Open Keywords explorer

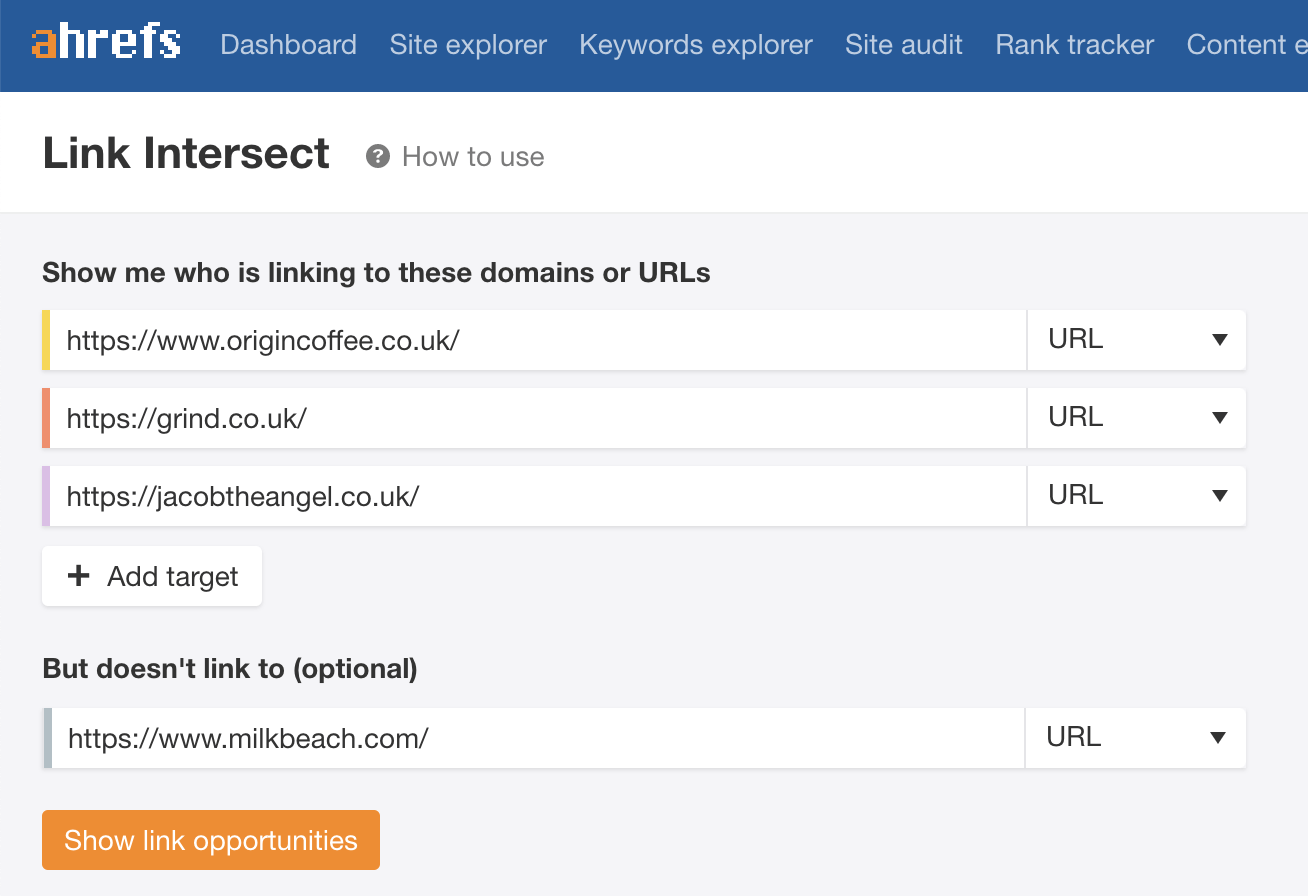click(695, 45)
